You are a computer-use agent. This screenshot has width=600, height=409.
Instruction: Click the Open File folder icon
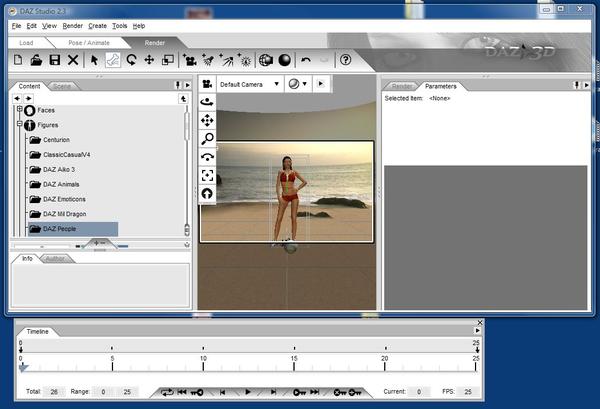[x=36, y=60]
